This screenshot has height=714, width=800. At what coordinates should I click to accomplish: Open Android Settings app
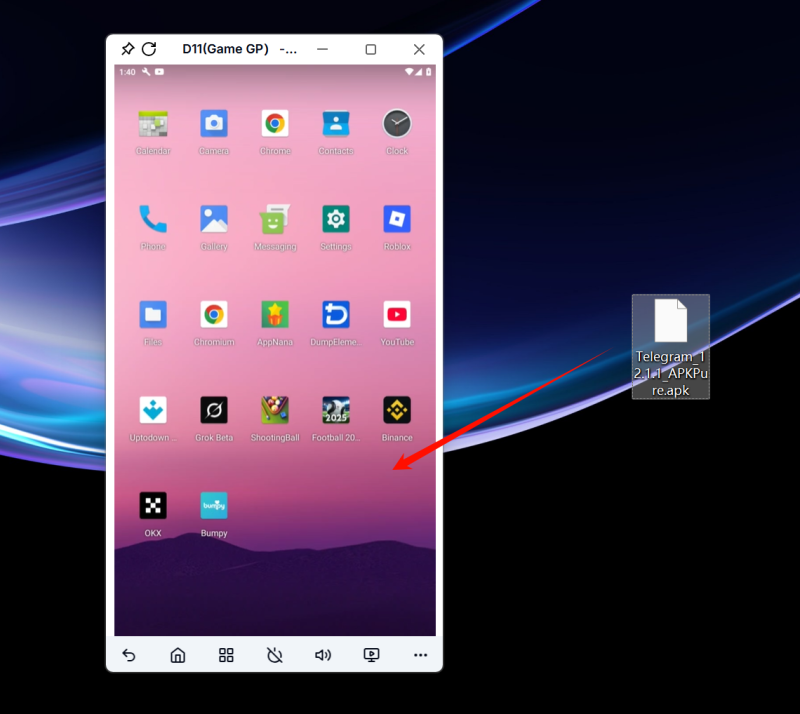[336, 219]
